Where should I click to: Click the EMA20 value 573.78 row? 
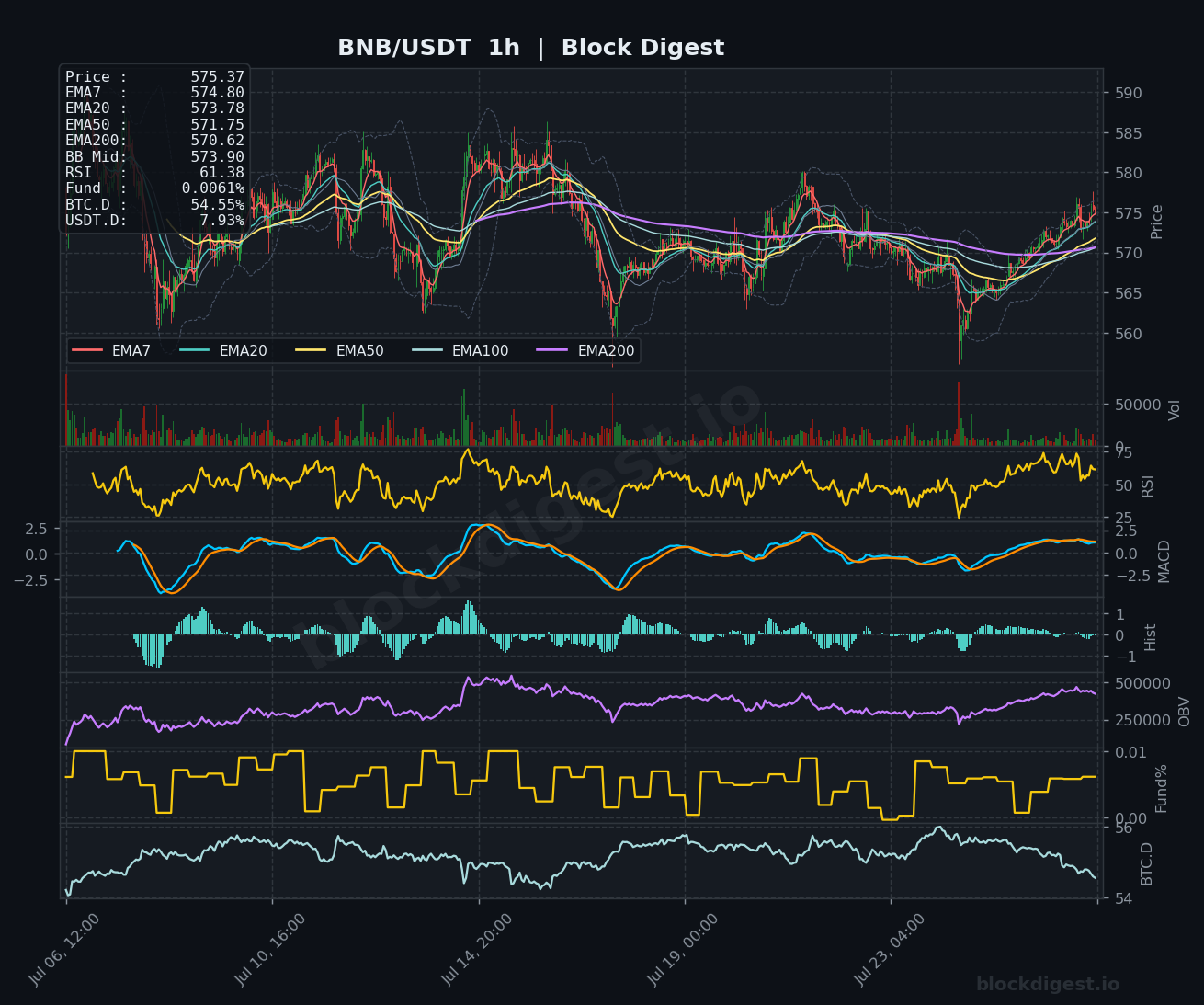(154, 108)
